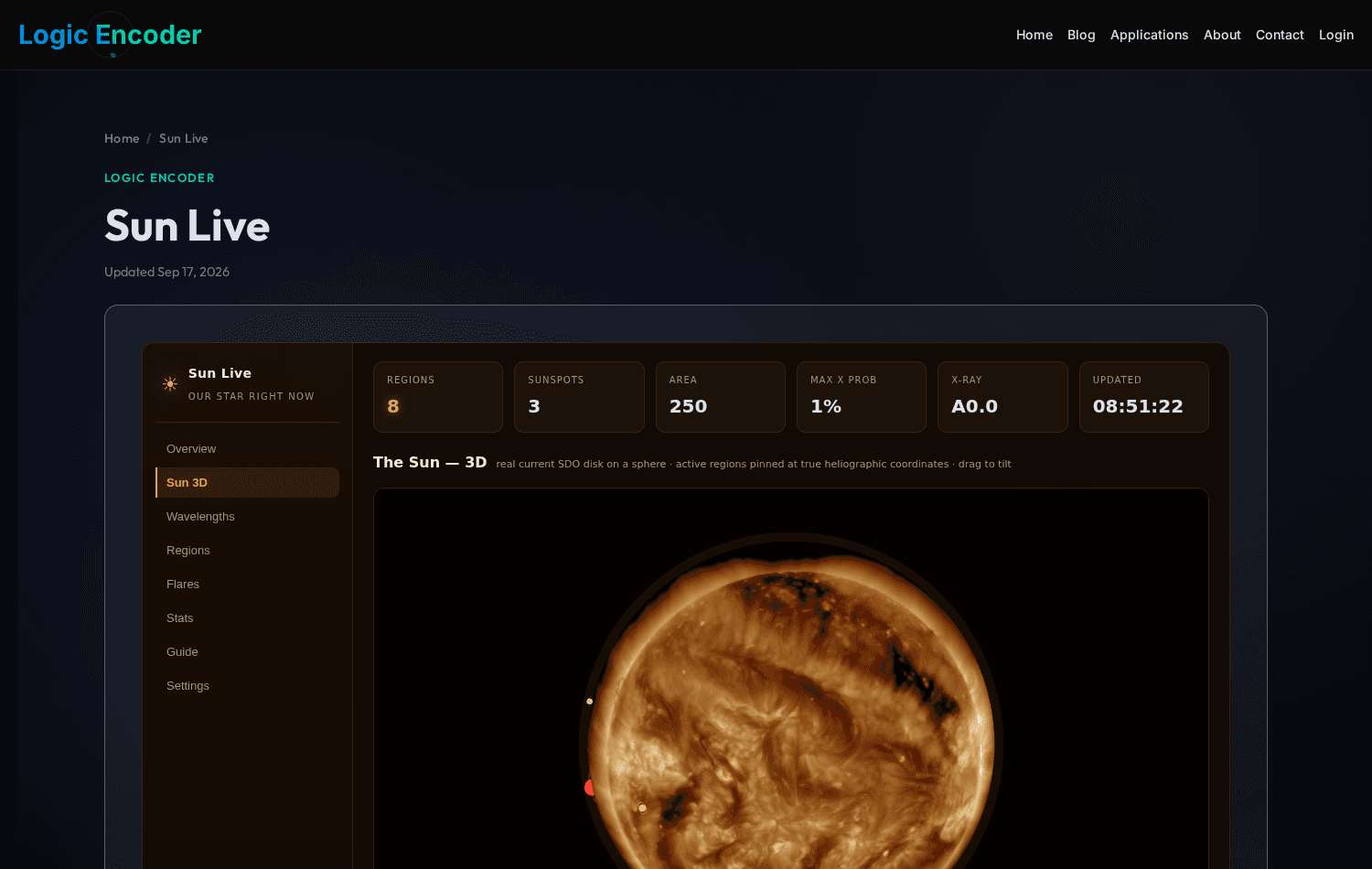The image size is (1372, 869).
Task: Open the Flares section
Action: (x=247, y=585)
